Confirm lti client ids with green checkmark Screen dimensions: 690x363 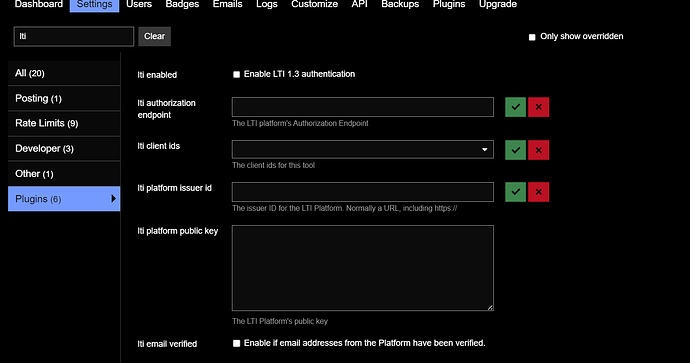point(515,150)
